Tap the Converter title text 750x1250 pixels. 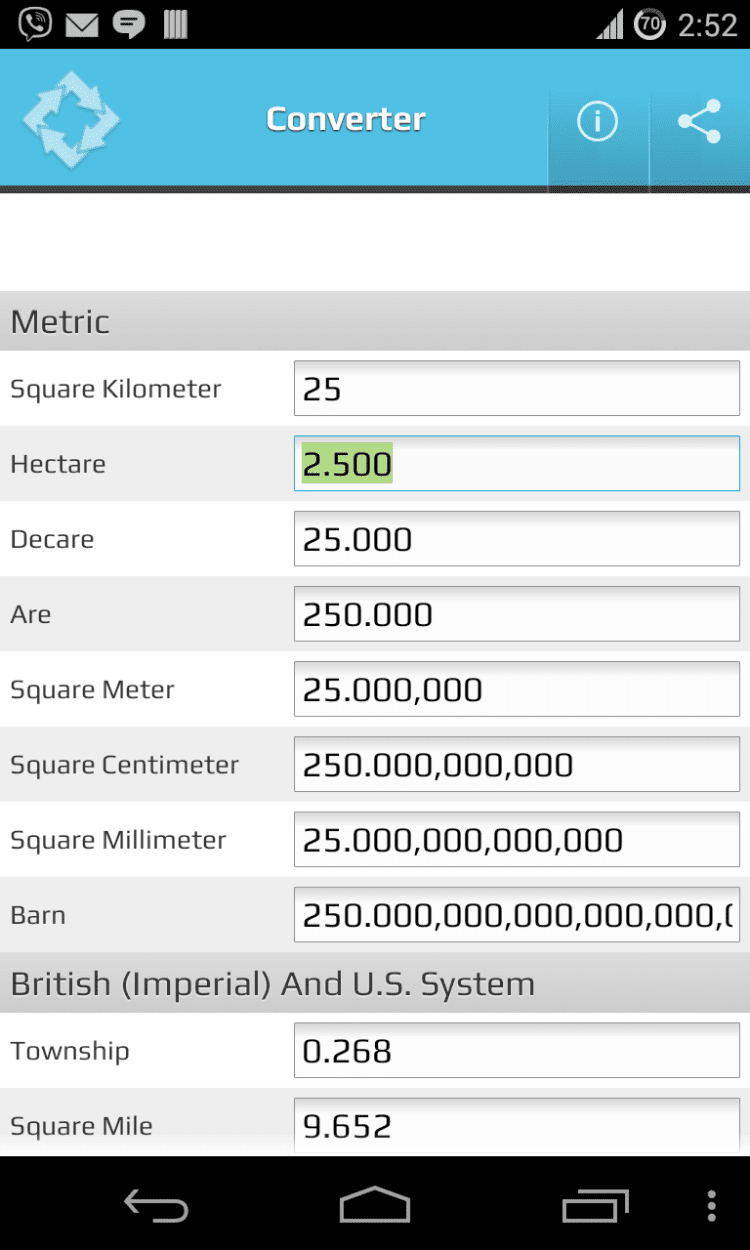[x=346, y=119]
